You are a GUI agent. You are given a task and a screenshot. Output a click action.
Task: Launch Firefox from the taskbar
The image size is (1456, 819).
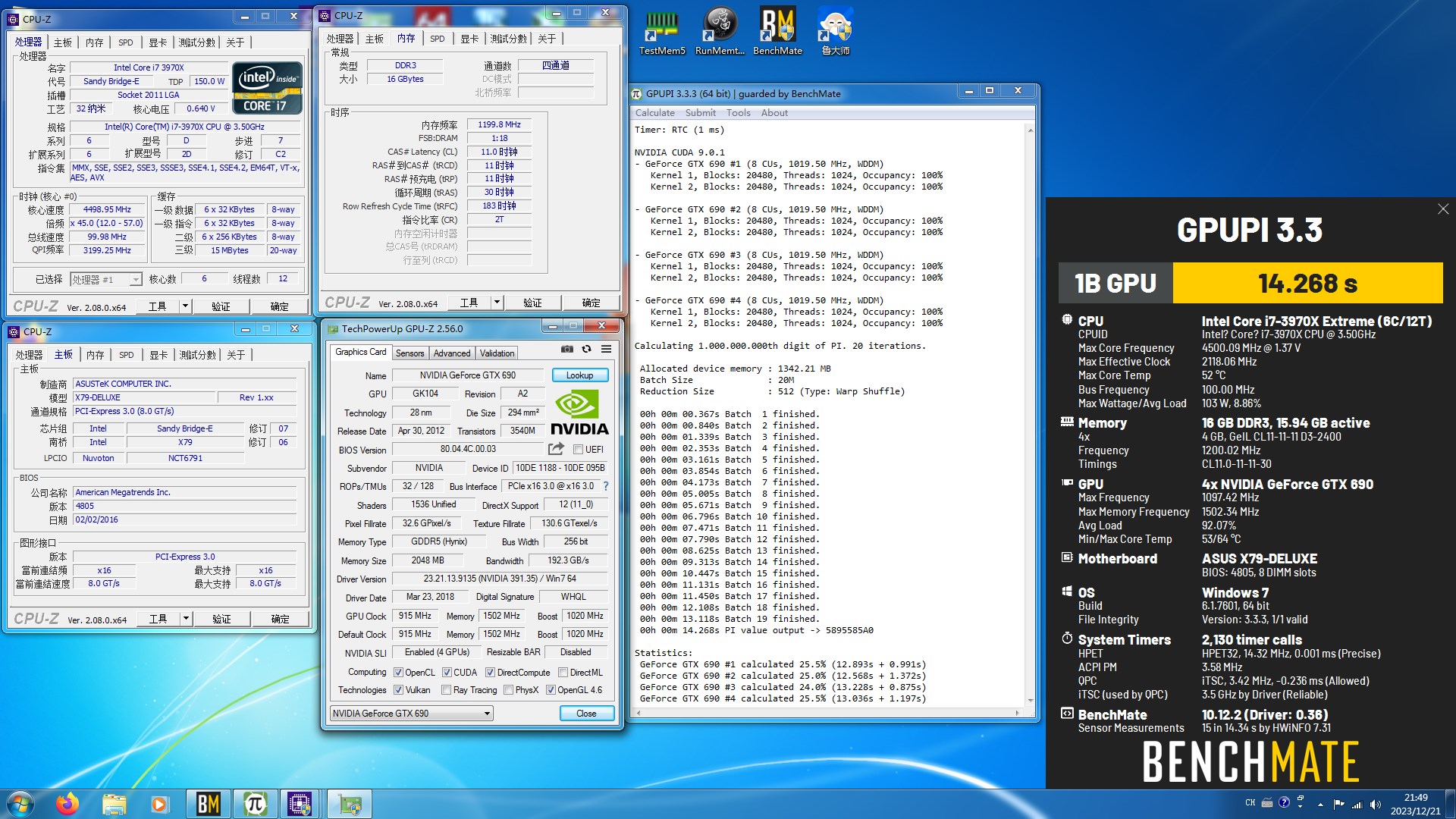pos(67,804)
